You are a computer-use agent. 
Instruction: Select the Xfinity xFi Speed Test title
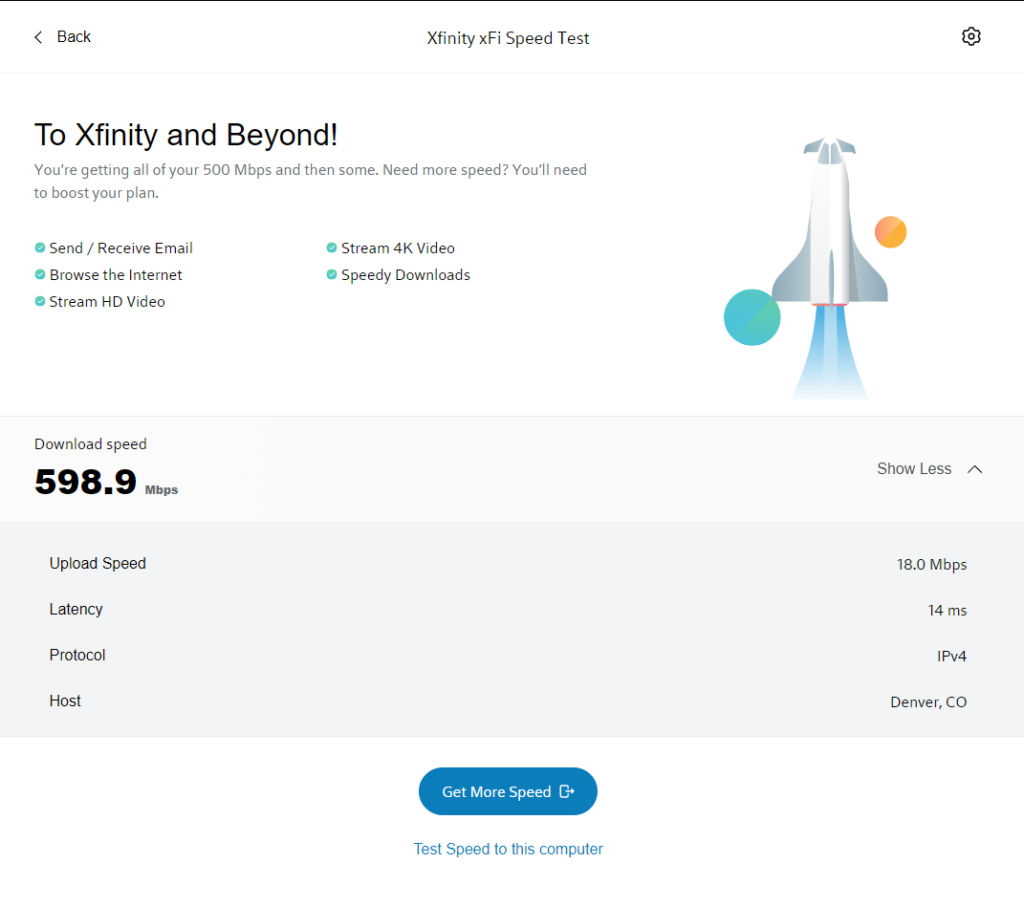click(508, 37)
